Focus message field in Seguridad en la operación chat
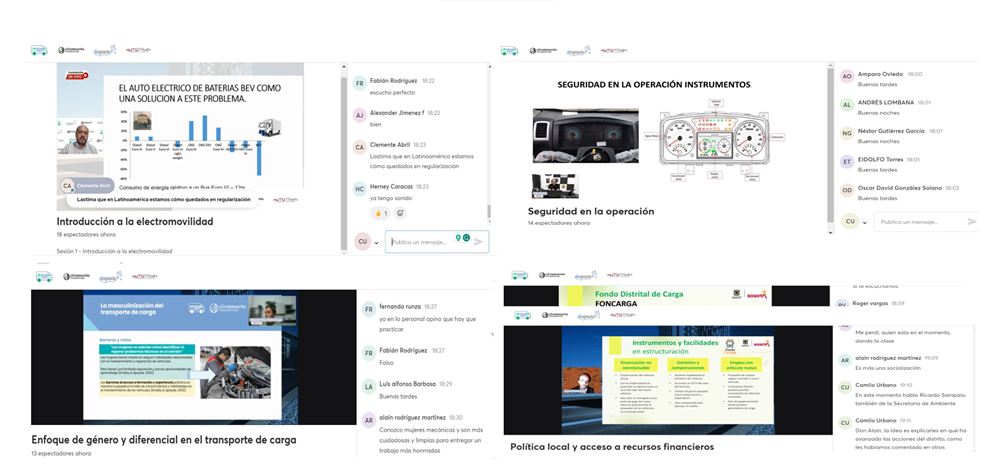This screenshot has height=474, width=995. 915,221
